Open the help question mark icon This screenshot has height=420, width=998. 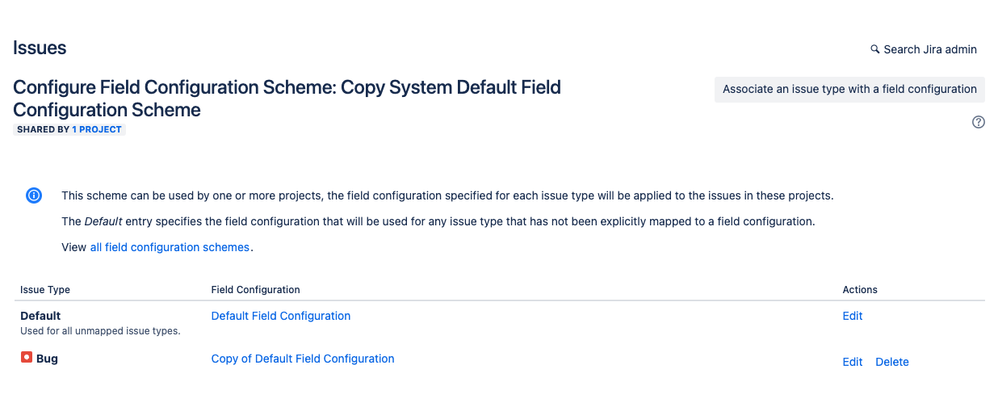(978, 122)
